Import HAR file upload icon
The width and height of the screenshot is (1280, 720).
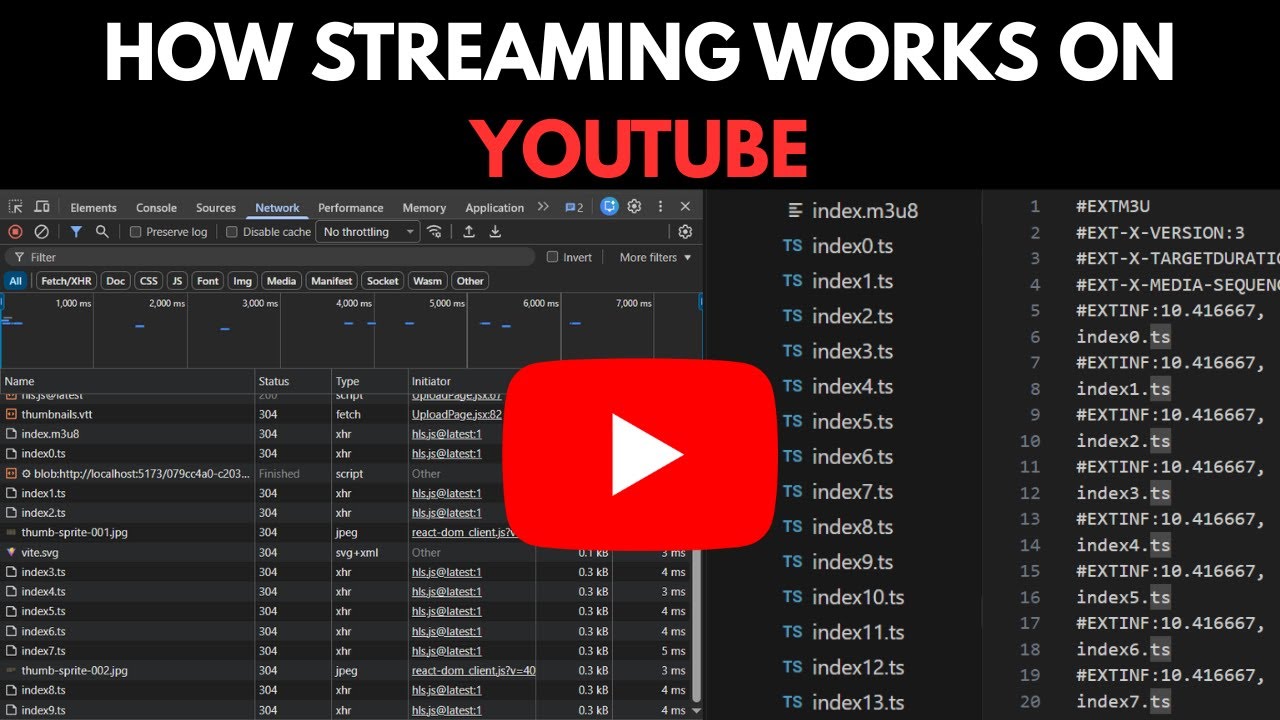(x=468, y=232)
